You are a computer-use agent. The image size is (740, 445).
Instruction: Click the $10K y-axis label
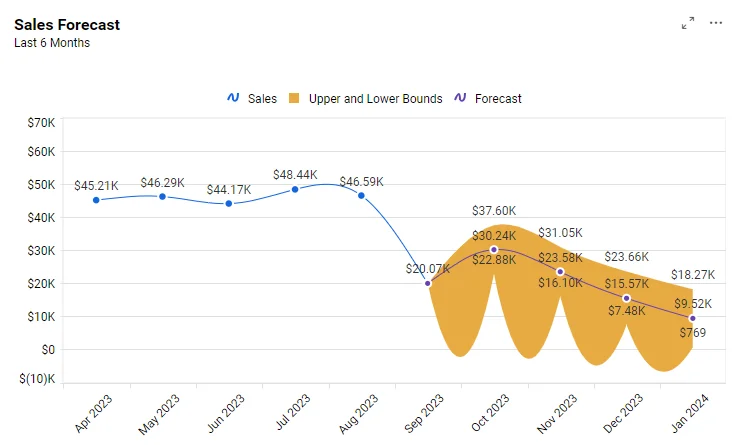click(41, 317)
